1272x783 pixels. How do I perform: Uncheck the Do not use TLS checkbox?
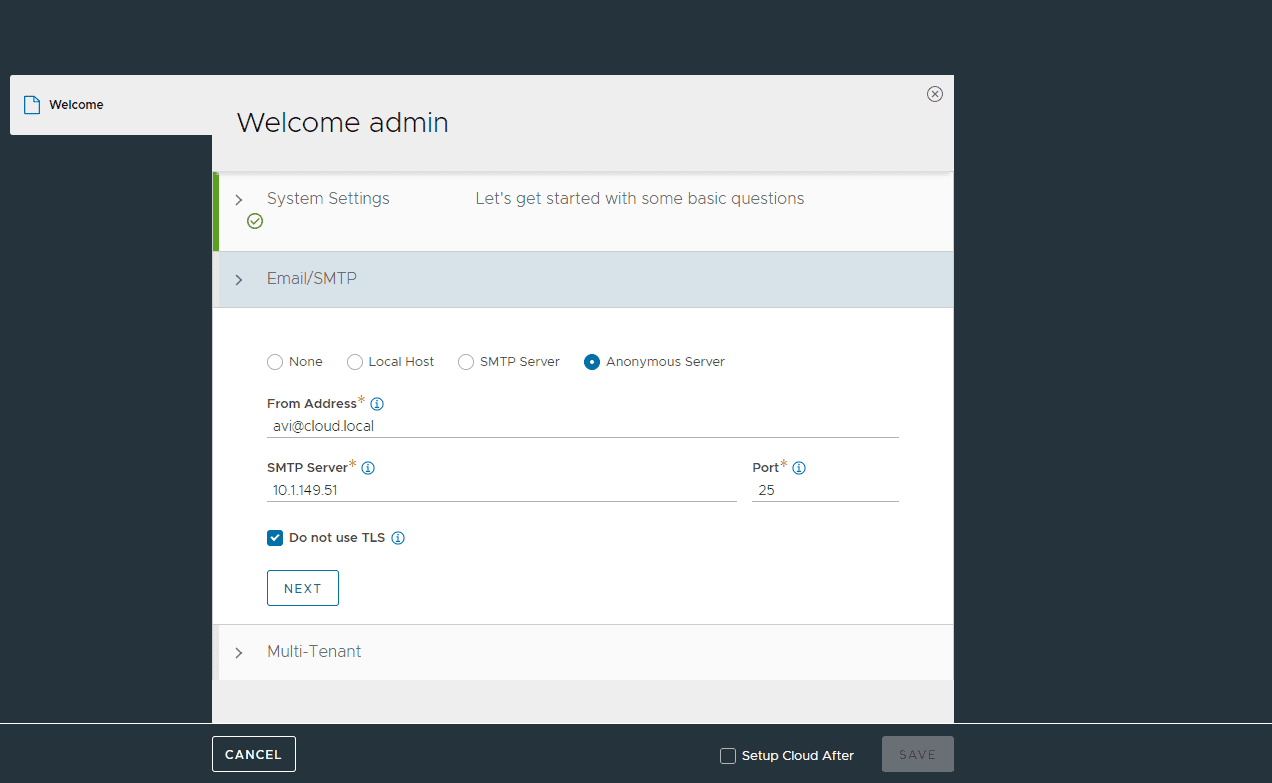coord(275,538)
